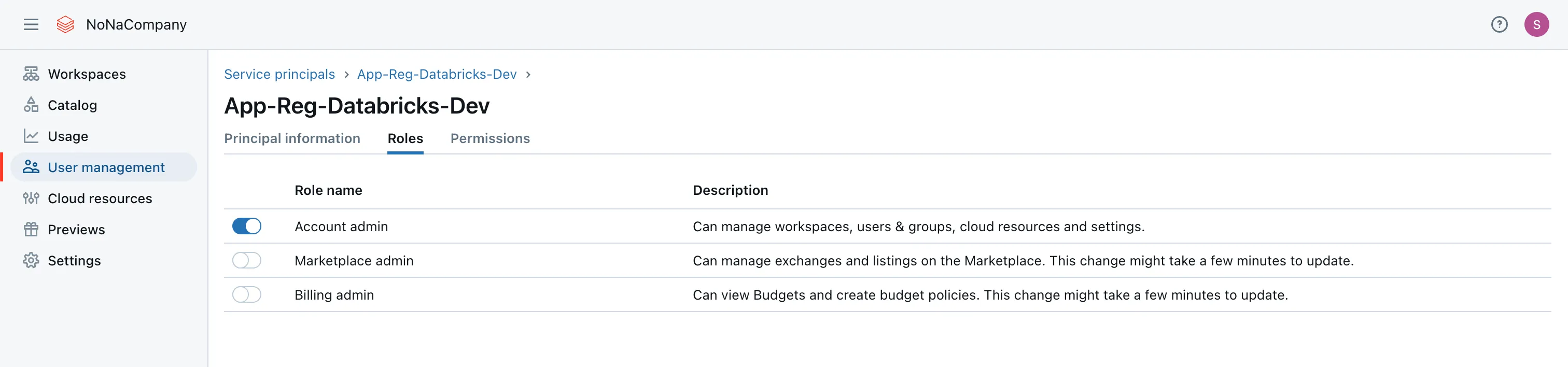The height and width of the screenshot is (367, 1568).
Task: Switch to the Permissions tab
Action: (x=489, y=138)
